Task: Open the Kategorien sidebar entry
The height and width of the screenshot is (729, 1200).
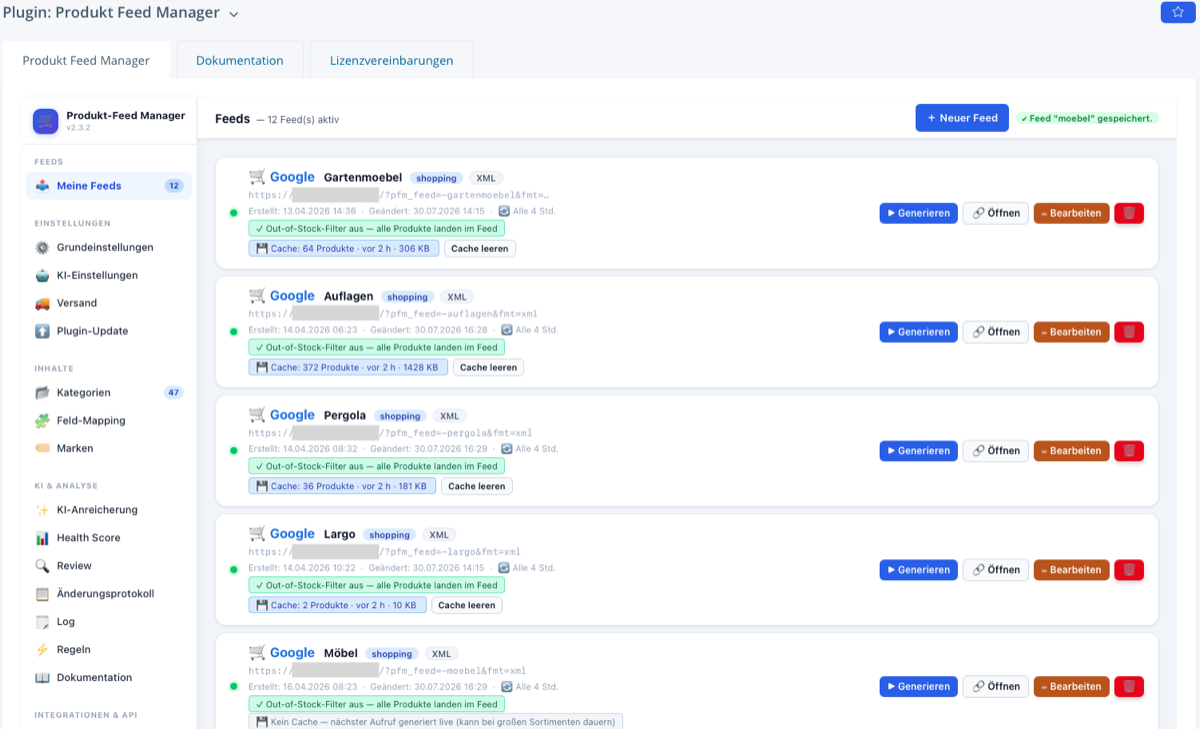Action: [x=109, y=393]
